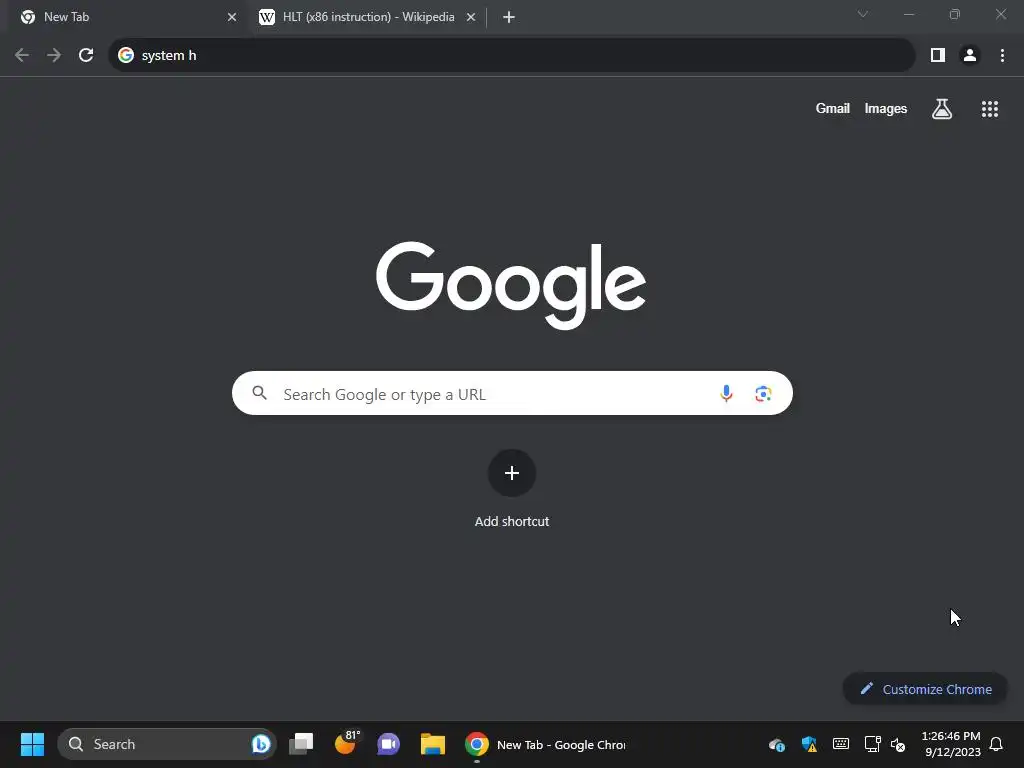Screen dimensions: 1024x768
Task: Go forward using the forward arrow
Action: (54, 56)
